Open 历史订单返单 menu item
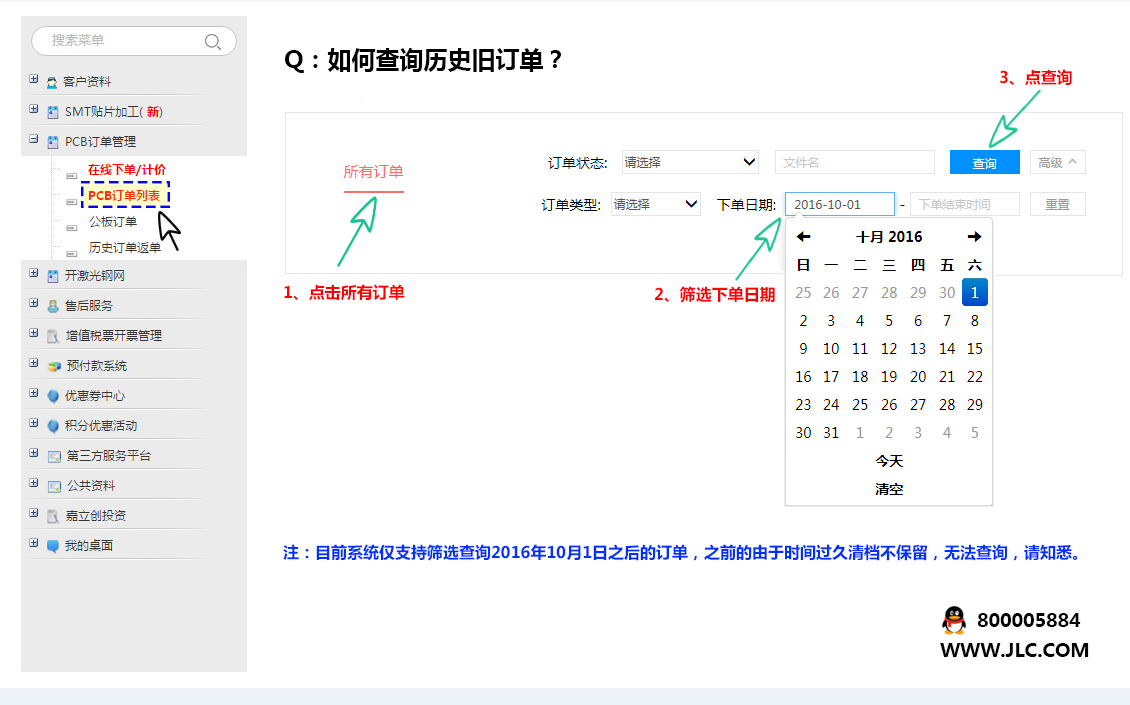Image resolution: width=1130 pixels, height=705 pixels. [125, 247]
